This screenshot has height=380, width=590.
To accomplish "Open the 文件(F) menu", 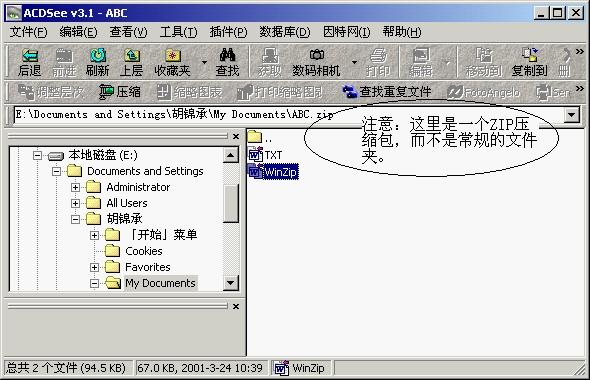I will click(x=28, y=32).
